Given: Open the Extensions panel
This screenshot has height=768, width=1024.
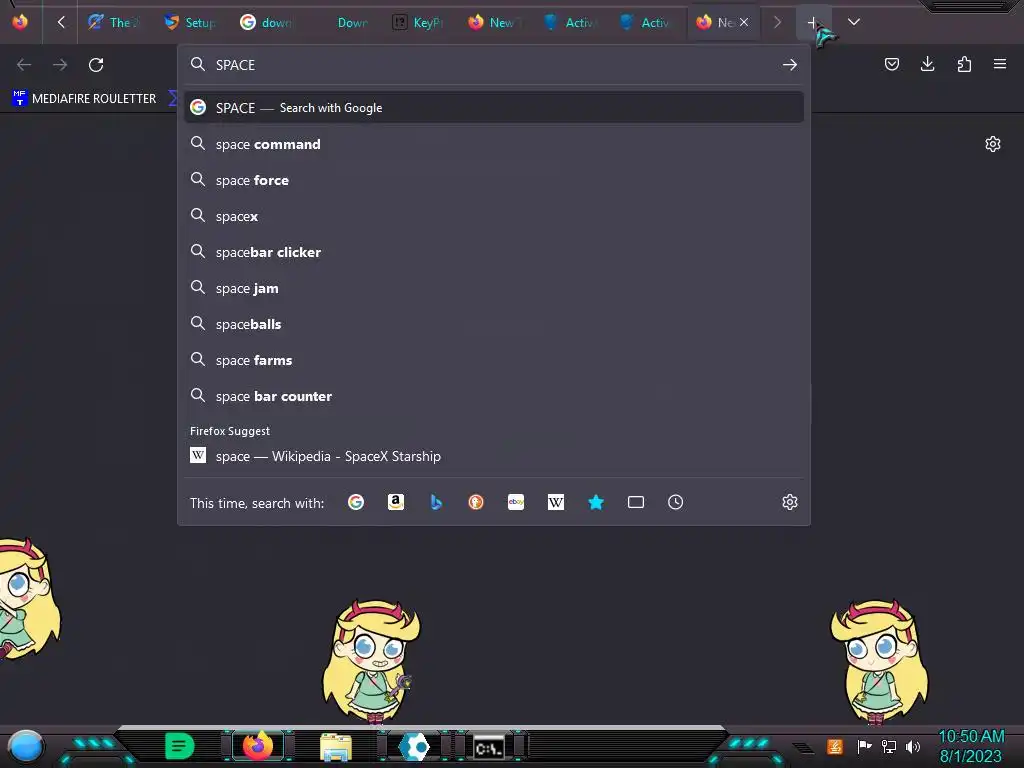Looking at the screenshot, I should (964, 64).
